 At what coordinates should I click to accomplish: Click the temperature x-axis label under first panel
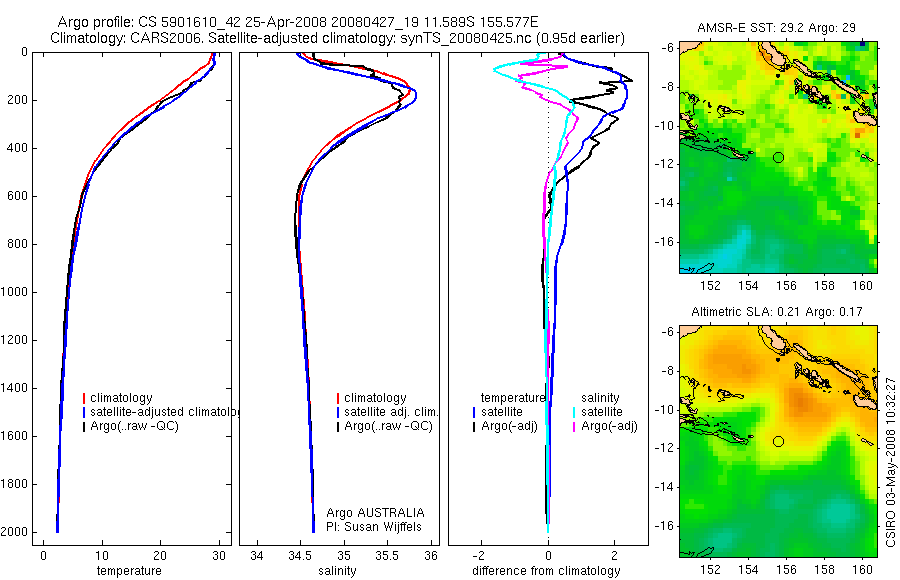click(x=129, y=571)
